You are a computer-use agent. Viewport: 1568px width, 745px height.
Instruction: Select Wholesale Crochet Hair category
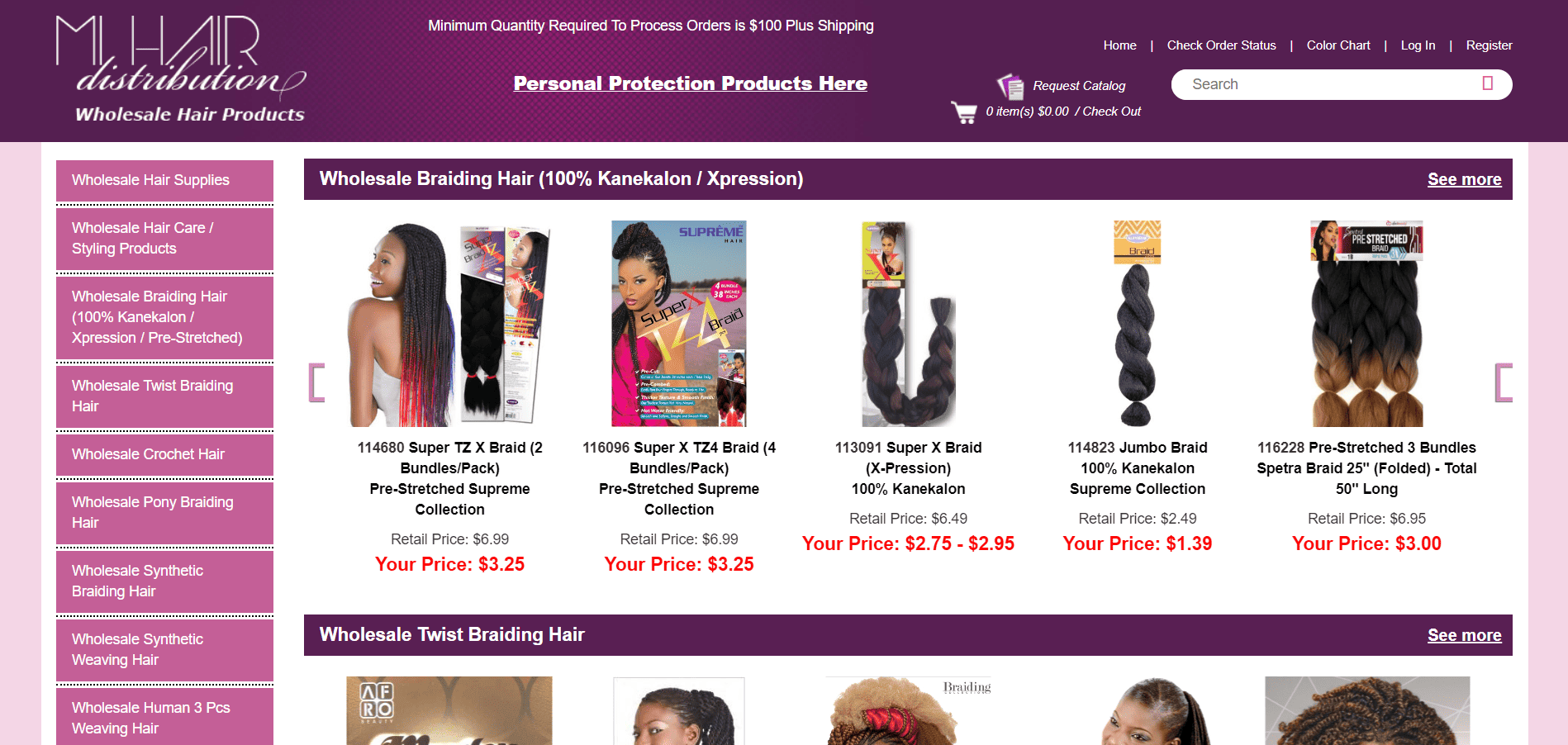click(x=164, y=454)
